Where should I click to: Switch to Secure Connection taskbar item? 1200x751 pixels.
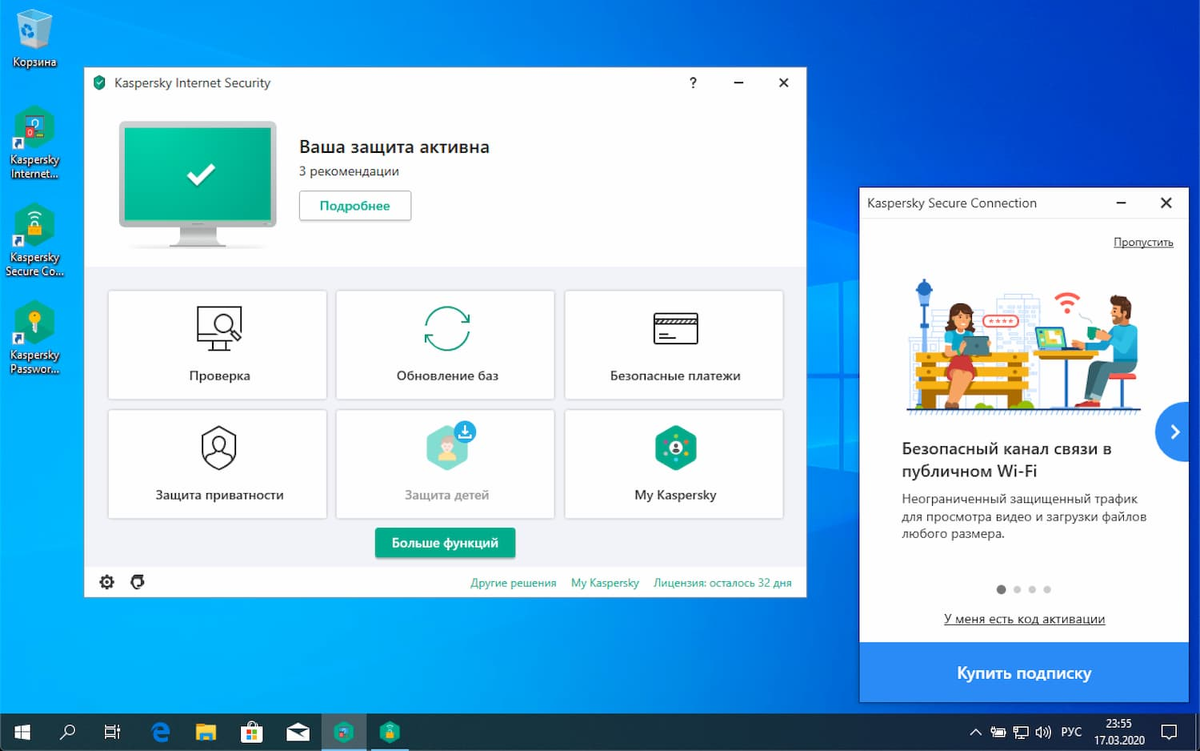pyautogui.click(x=389, y=732)
